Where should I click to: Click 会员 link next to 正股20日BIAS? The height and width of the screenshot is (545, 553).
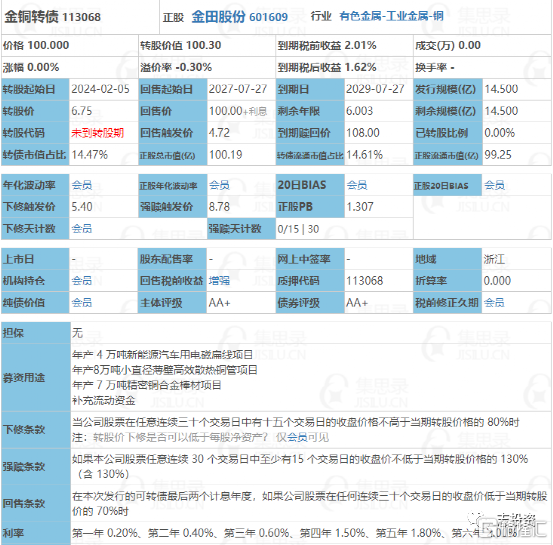pyautogui.click(x=494, y=185)
